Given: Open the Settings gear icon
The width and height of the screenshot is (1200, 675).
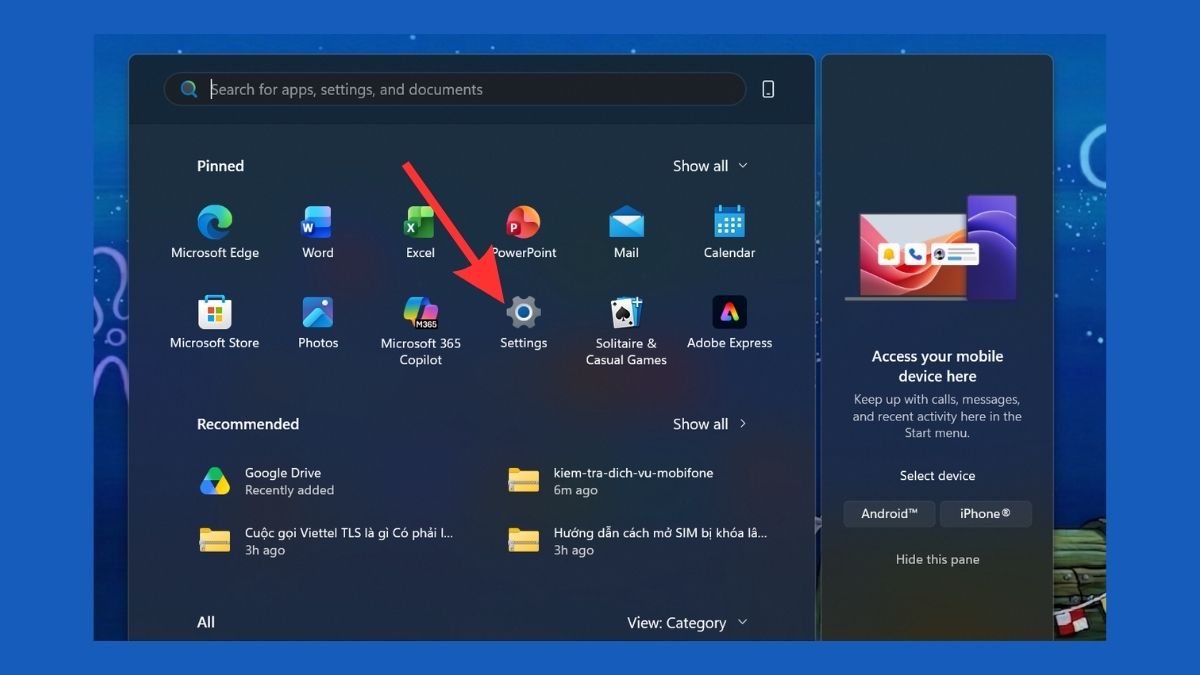Looking at the screenshot, I should (523, 312).
